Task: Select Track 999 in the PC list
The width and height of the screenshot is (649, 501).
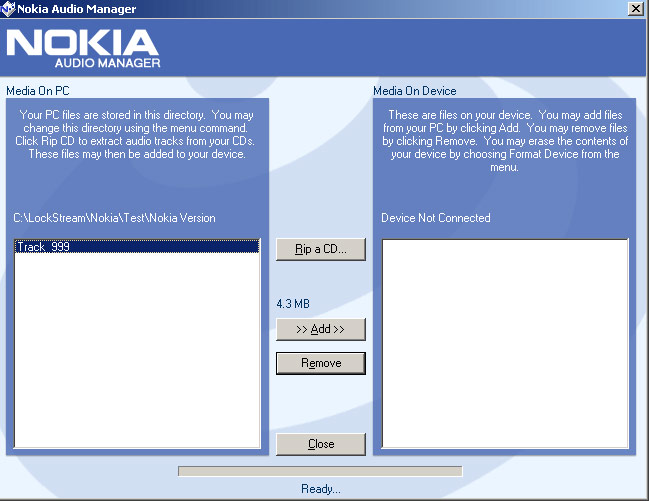Action: tap(43, 246)
